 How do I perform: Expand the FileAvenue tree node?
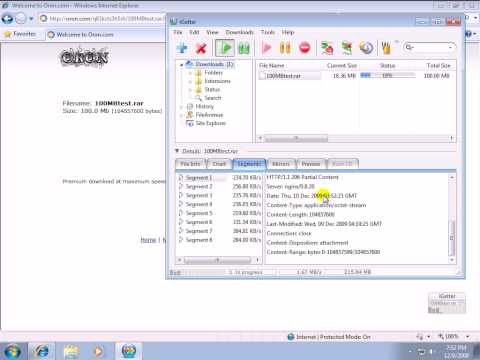tap(182, 115)
